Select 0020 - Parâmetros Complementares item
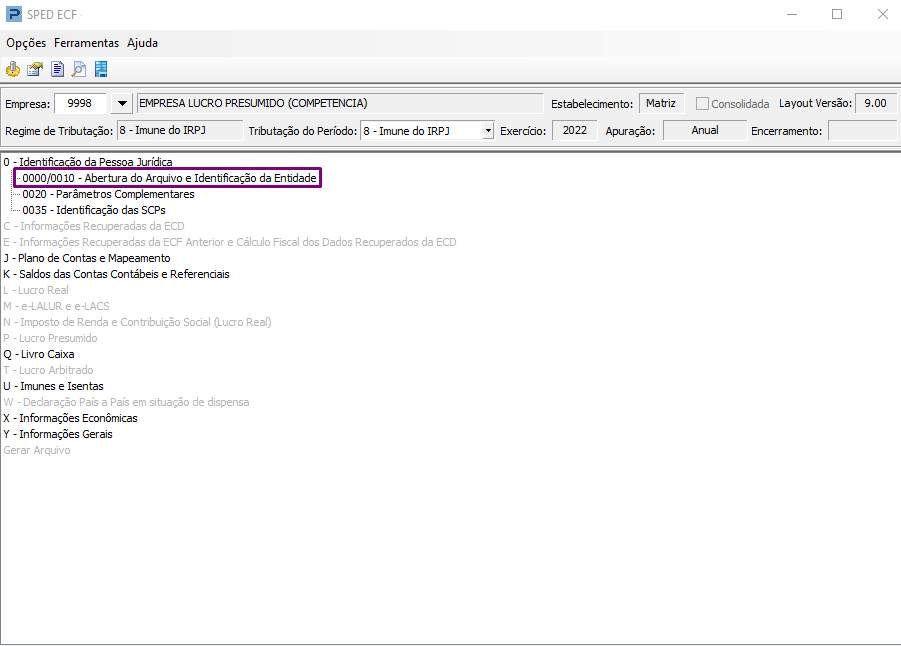 point(109,194)
